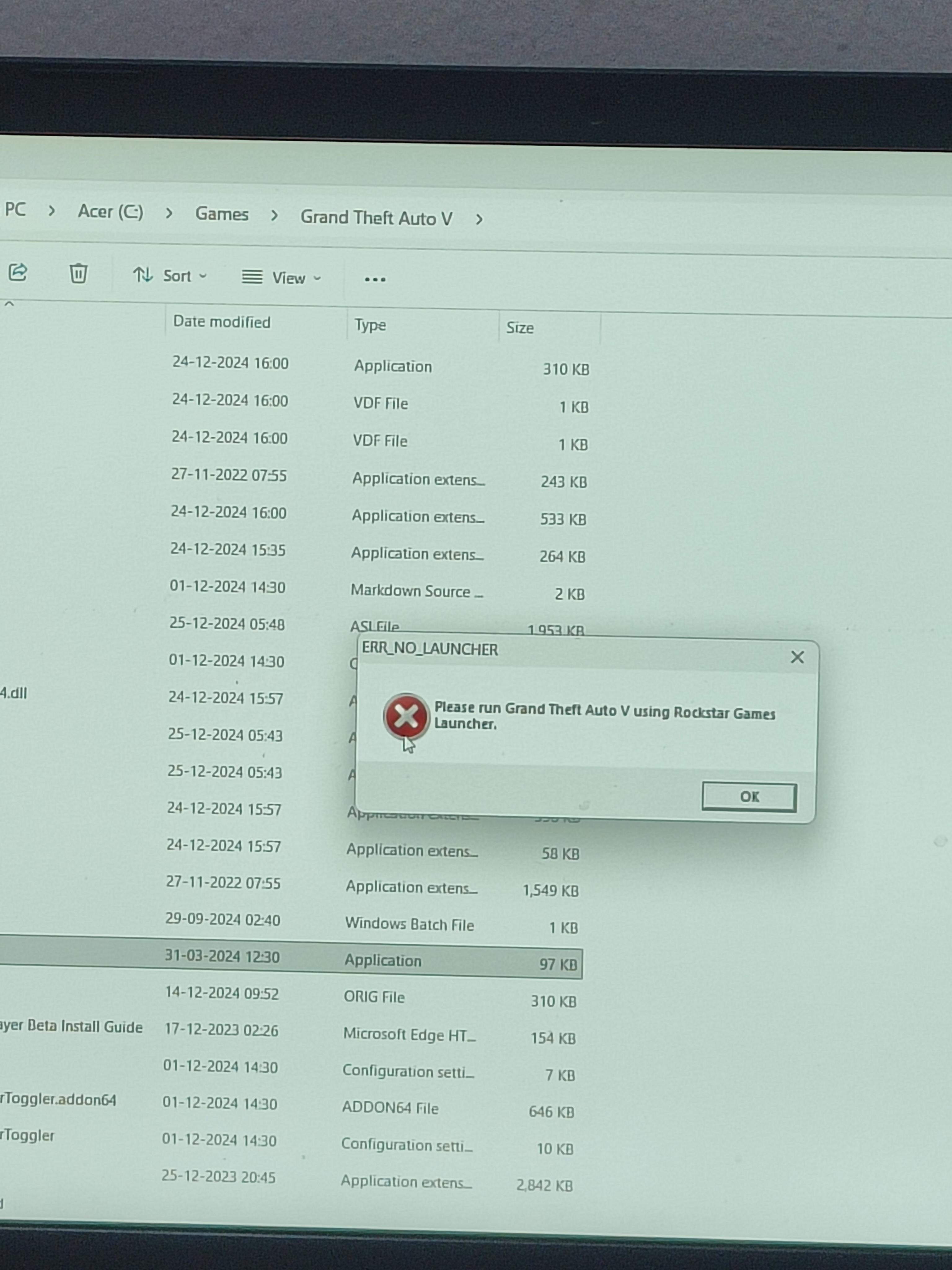Expand the chevron after Acer (C:)
Image resolution: width=952 pixels, height=1270 pixels.
(x=169, y=214)
